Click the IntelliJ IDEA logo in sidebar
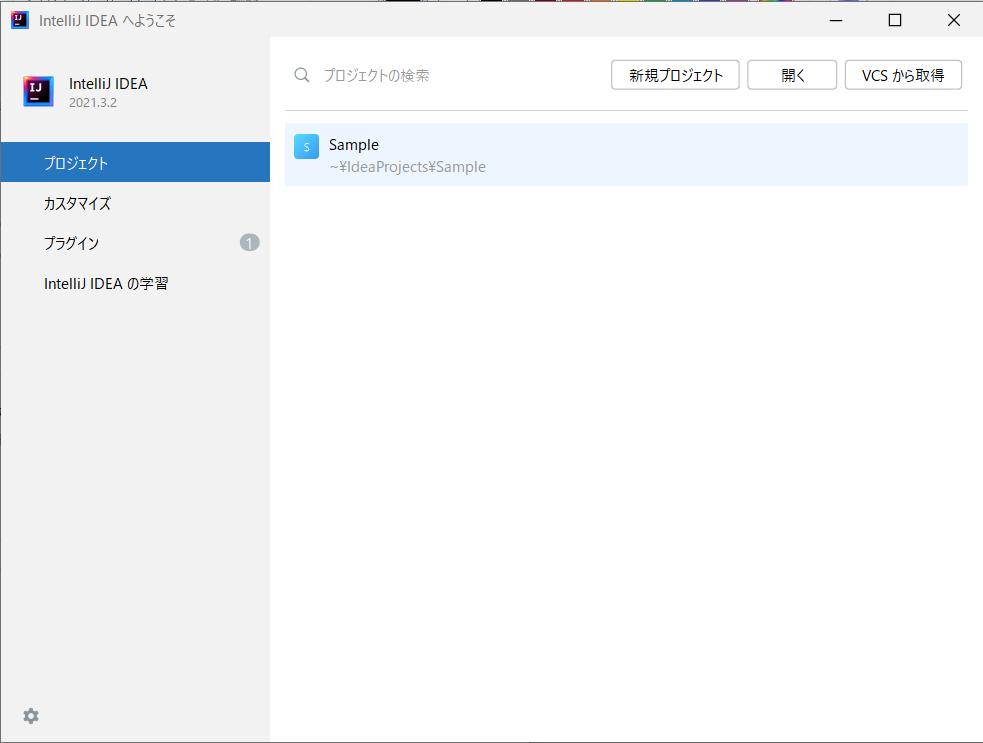 click(x=38, y=92)
